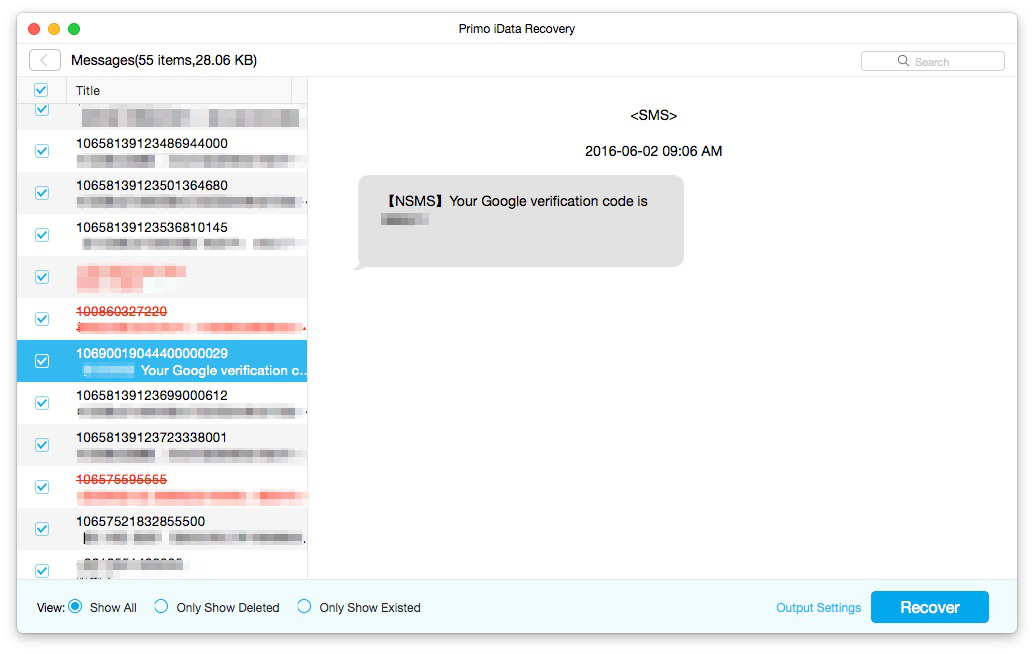Maximize the window with green button

[74, 29]
